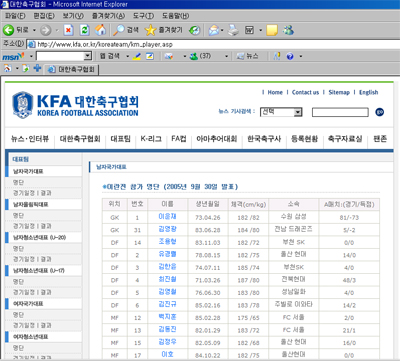Screen dimensions: 400x361
Task: Open web search dropdown arrow
Action: [127, 56]
